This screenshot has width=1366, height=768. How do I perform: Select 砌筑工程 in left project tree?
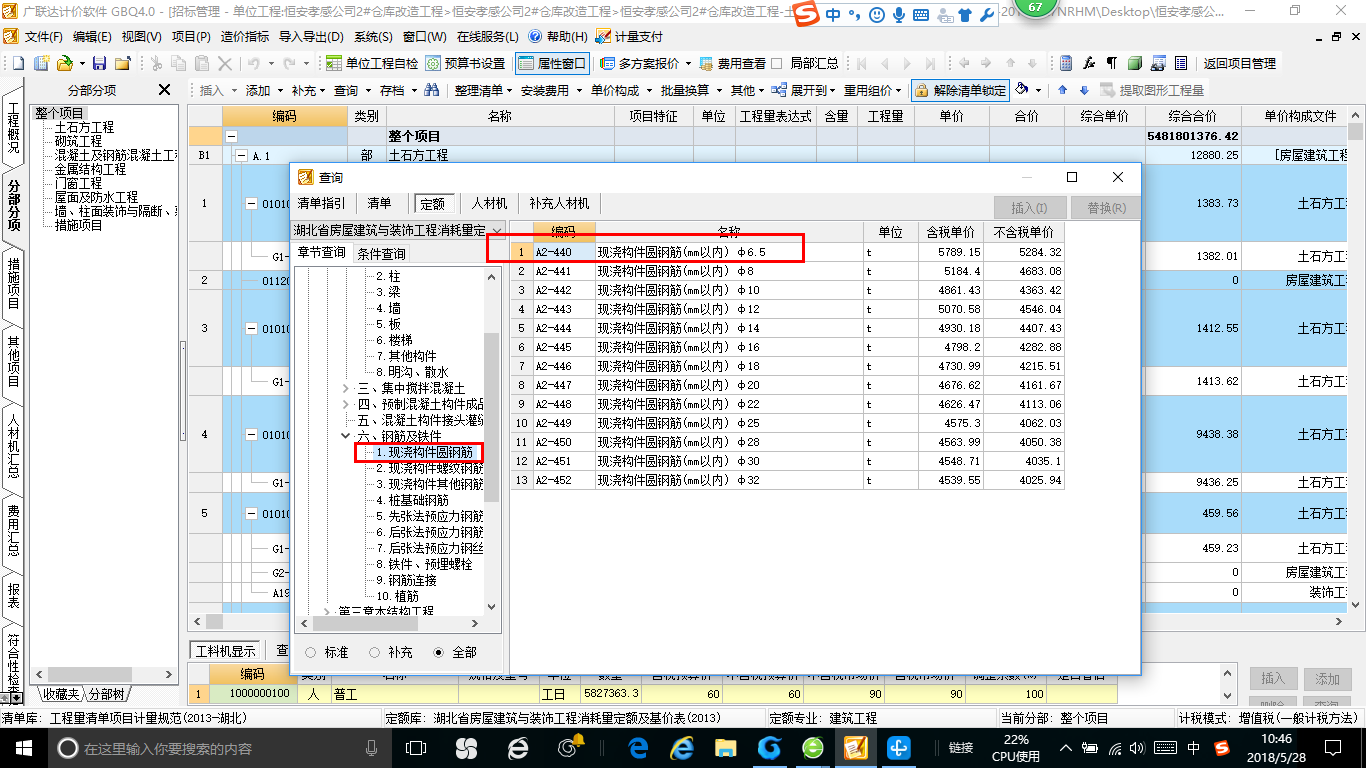tap(78, 141)
